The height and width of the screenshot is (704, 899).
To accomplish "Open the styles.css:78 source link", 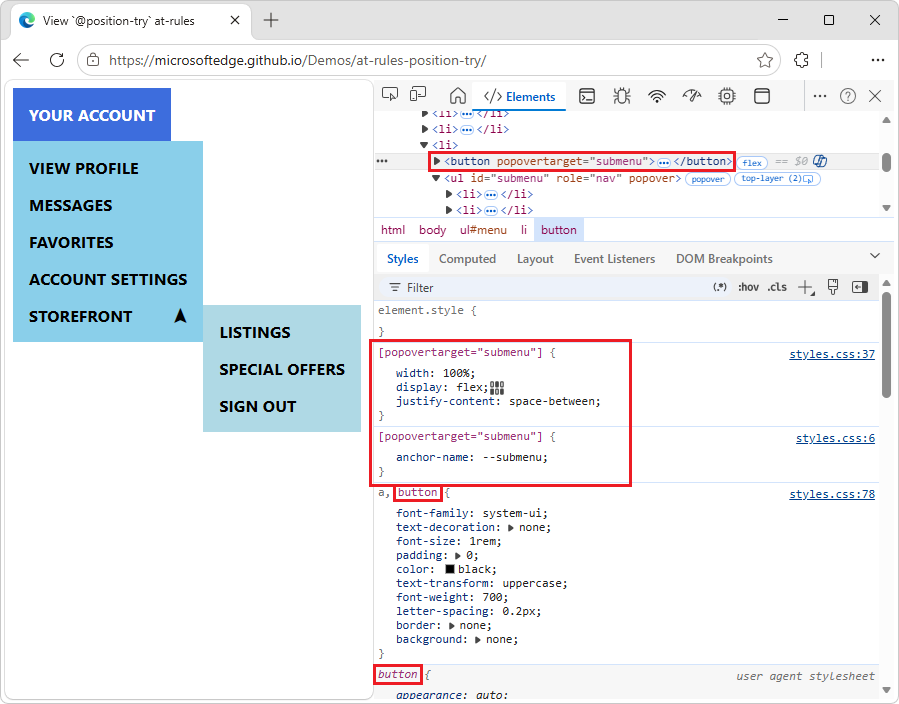I will [x=832, y=494].
